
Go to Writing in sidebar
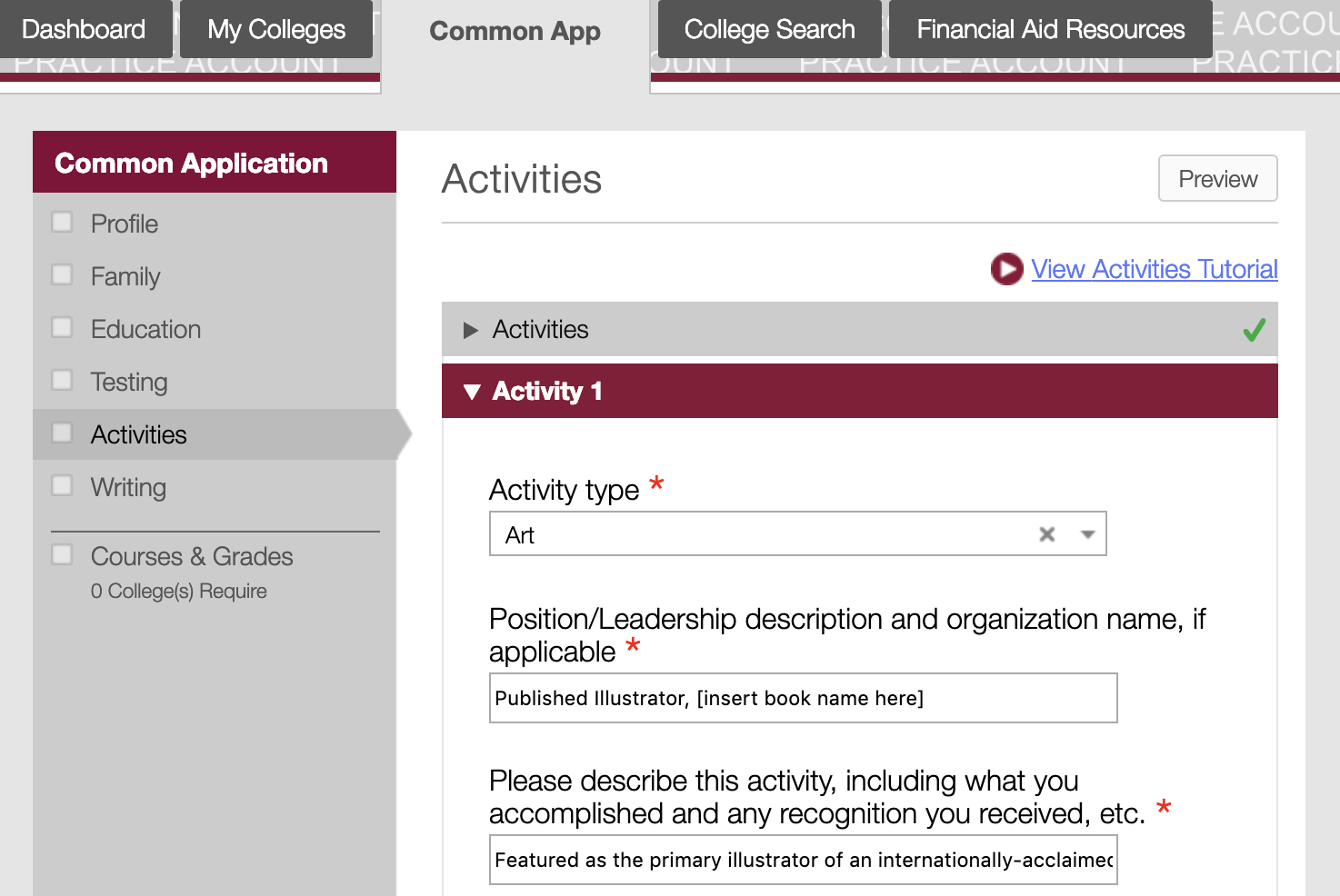(128, 487)
